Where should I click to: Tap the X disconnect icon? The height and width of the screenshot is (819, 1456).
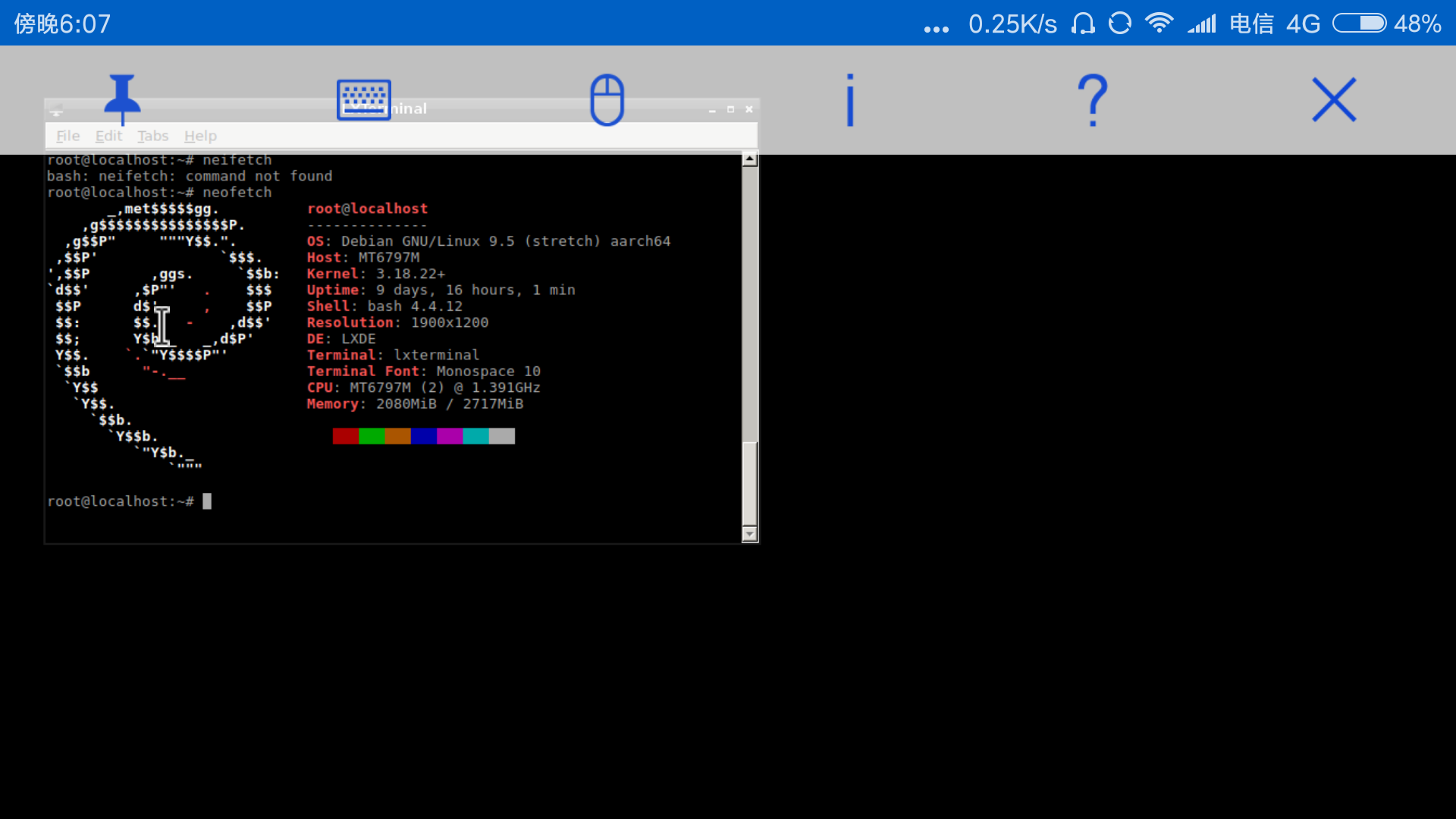tap(1334, 99)
